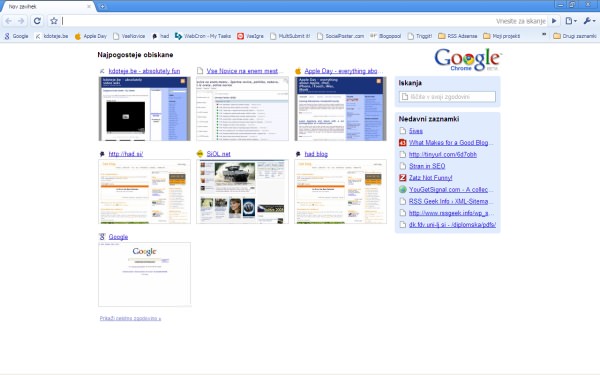Screen dimensions: 600x375
Task: Open Drugi zaznamki bookmarks folder
Action: coord(575,36)
